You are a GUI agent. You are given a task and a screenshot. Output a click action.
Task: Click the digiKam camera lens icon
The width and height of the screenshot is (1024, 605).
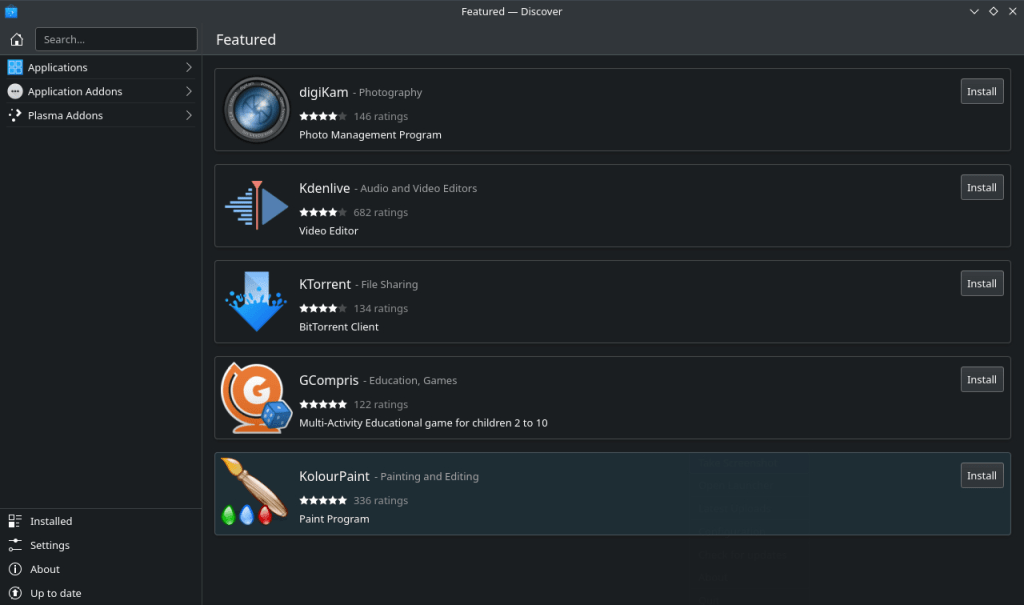[256, 110]
